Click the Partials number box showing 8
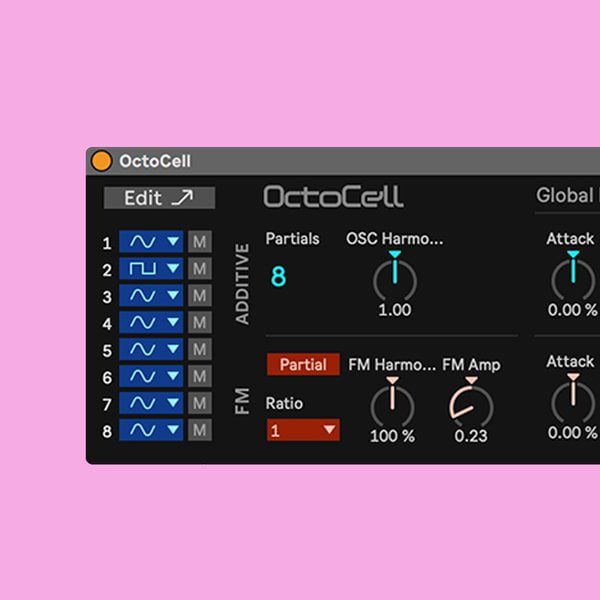The image size is (600, 600). (x=279, y=276)
